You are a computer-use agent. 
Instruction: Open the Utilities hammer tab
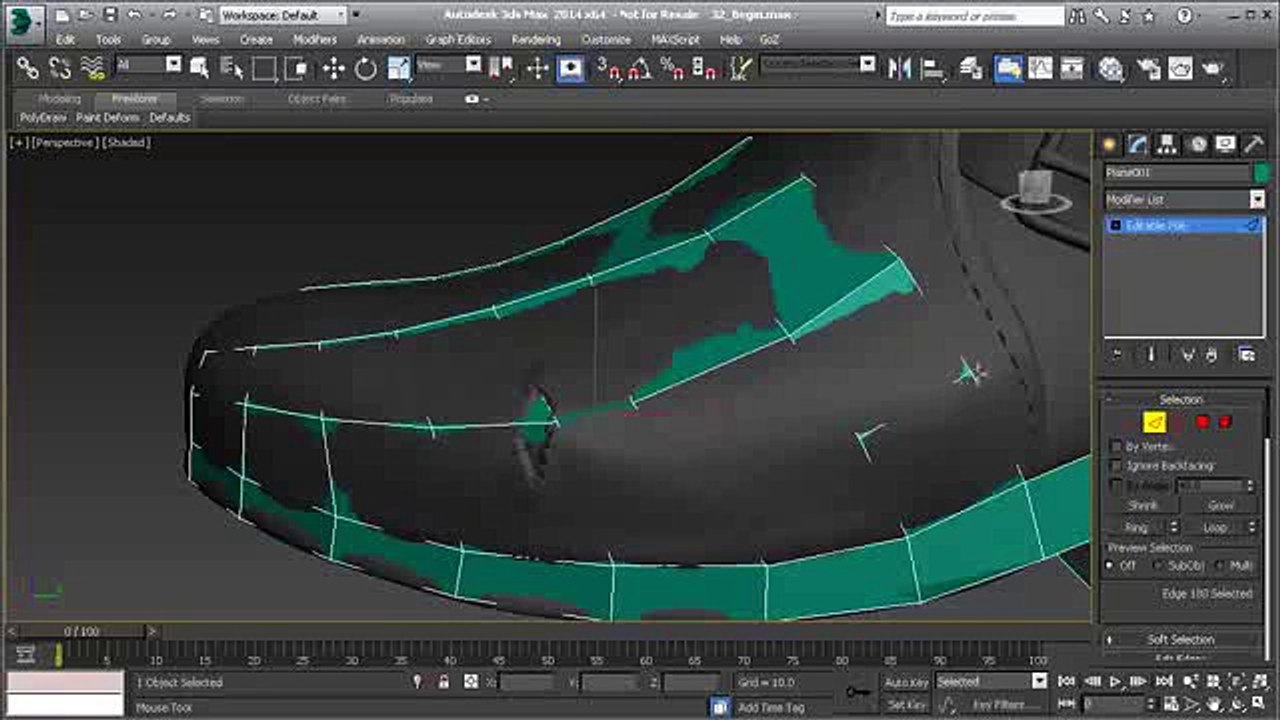(1253, 144)
